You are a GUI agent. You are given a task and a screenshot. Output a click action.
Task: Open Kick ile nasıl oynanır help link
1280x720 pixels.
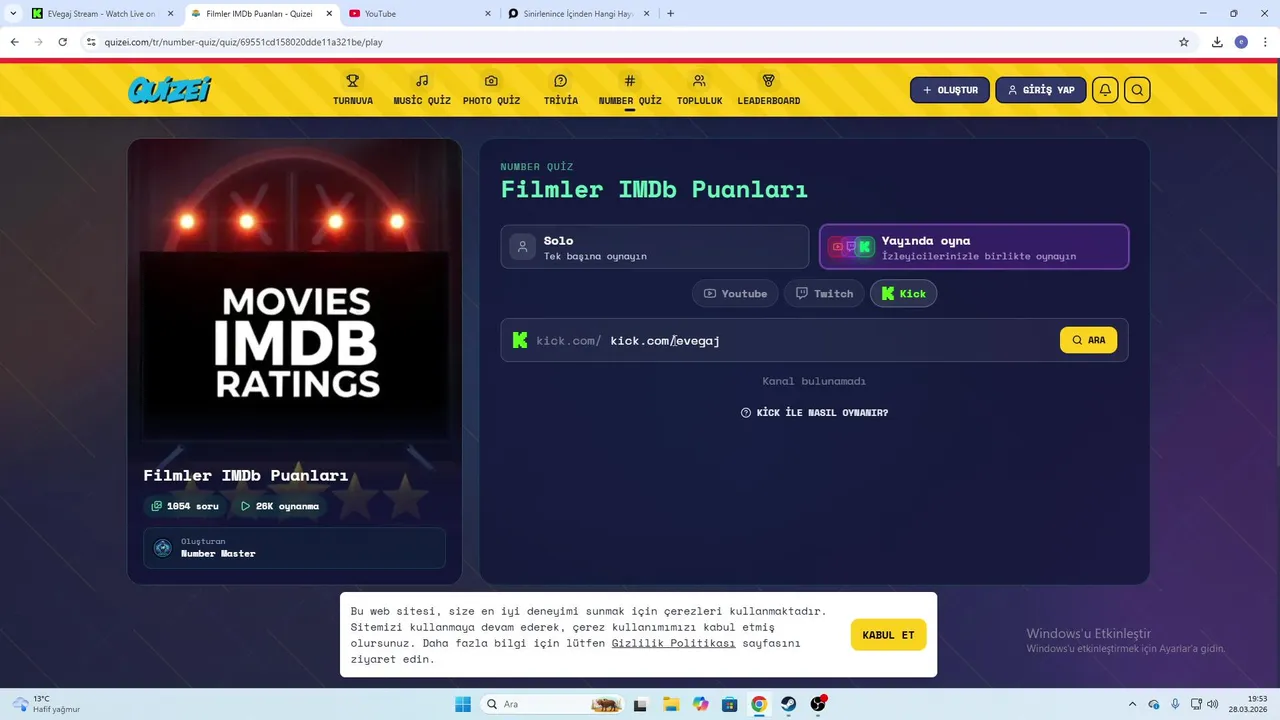[x=814, y=413]
